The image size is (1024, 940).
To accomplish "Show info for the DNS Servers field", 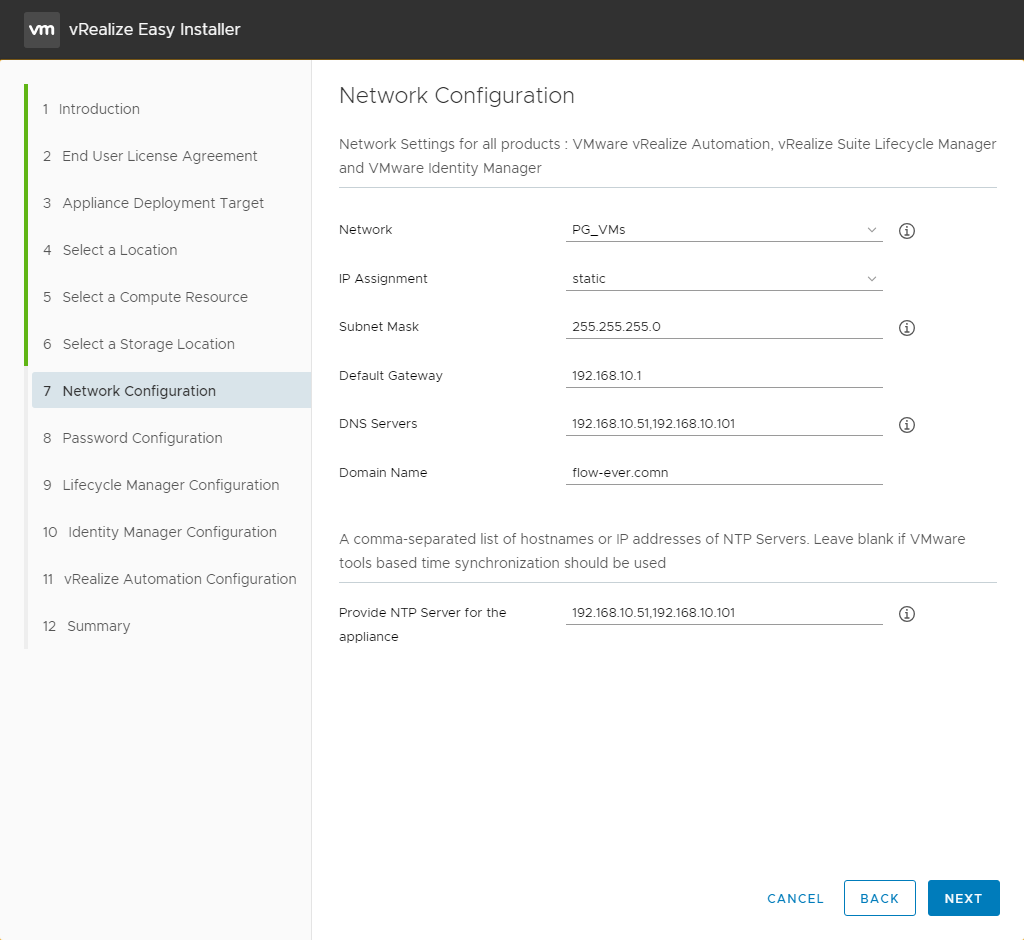I will pyautogui.click(x=906, y=425).
